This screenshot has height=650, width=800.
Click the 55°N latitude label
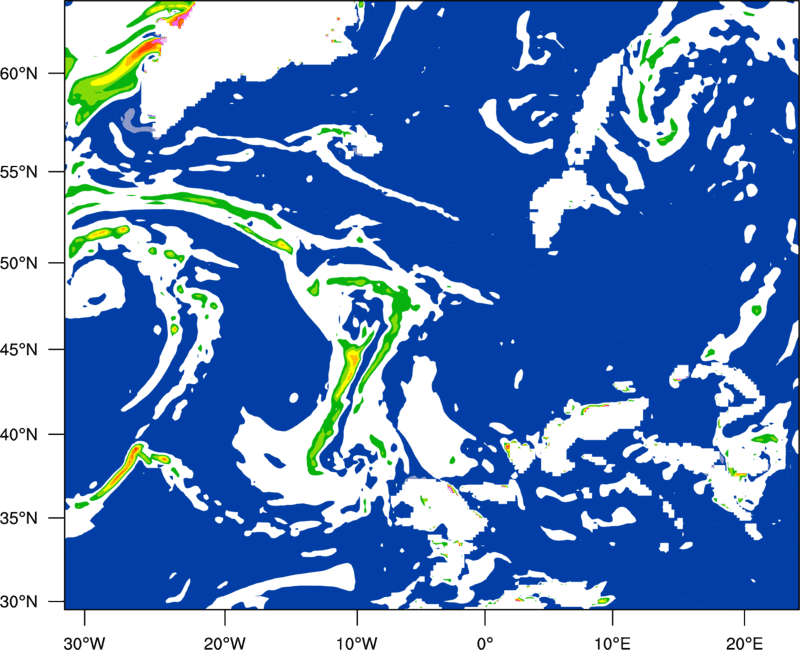tap(18, 172)
